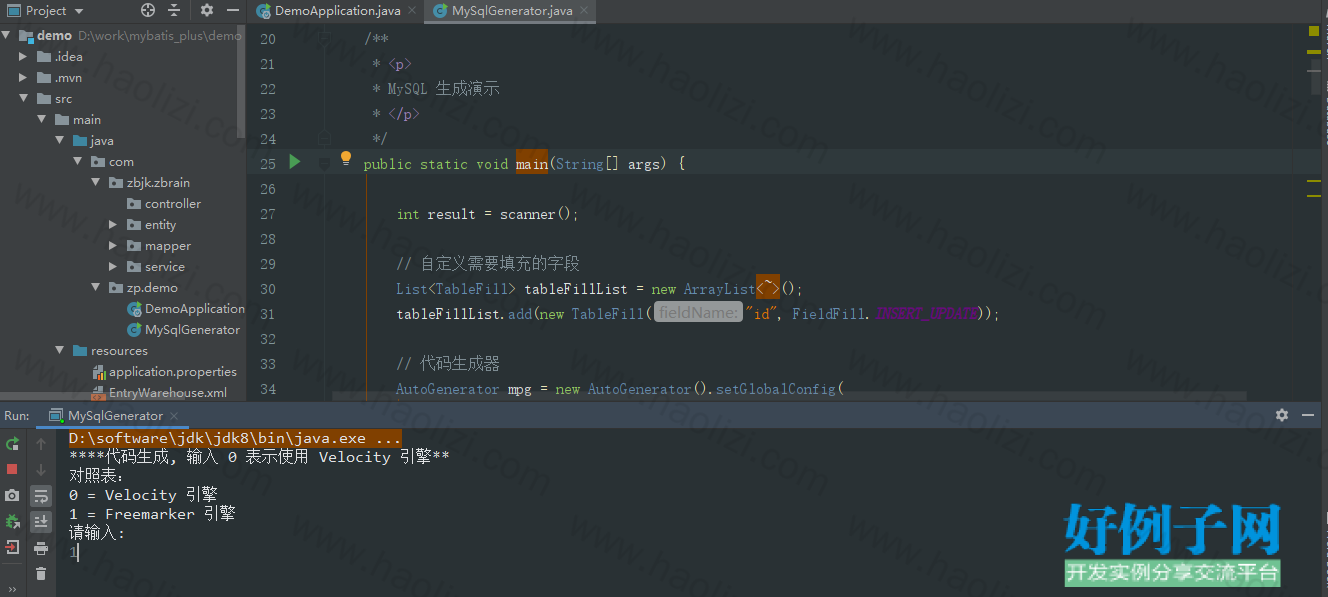Clear console with trash can icon
The image size is (1328, 597).
tap(41, 574)
